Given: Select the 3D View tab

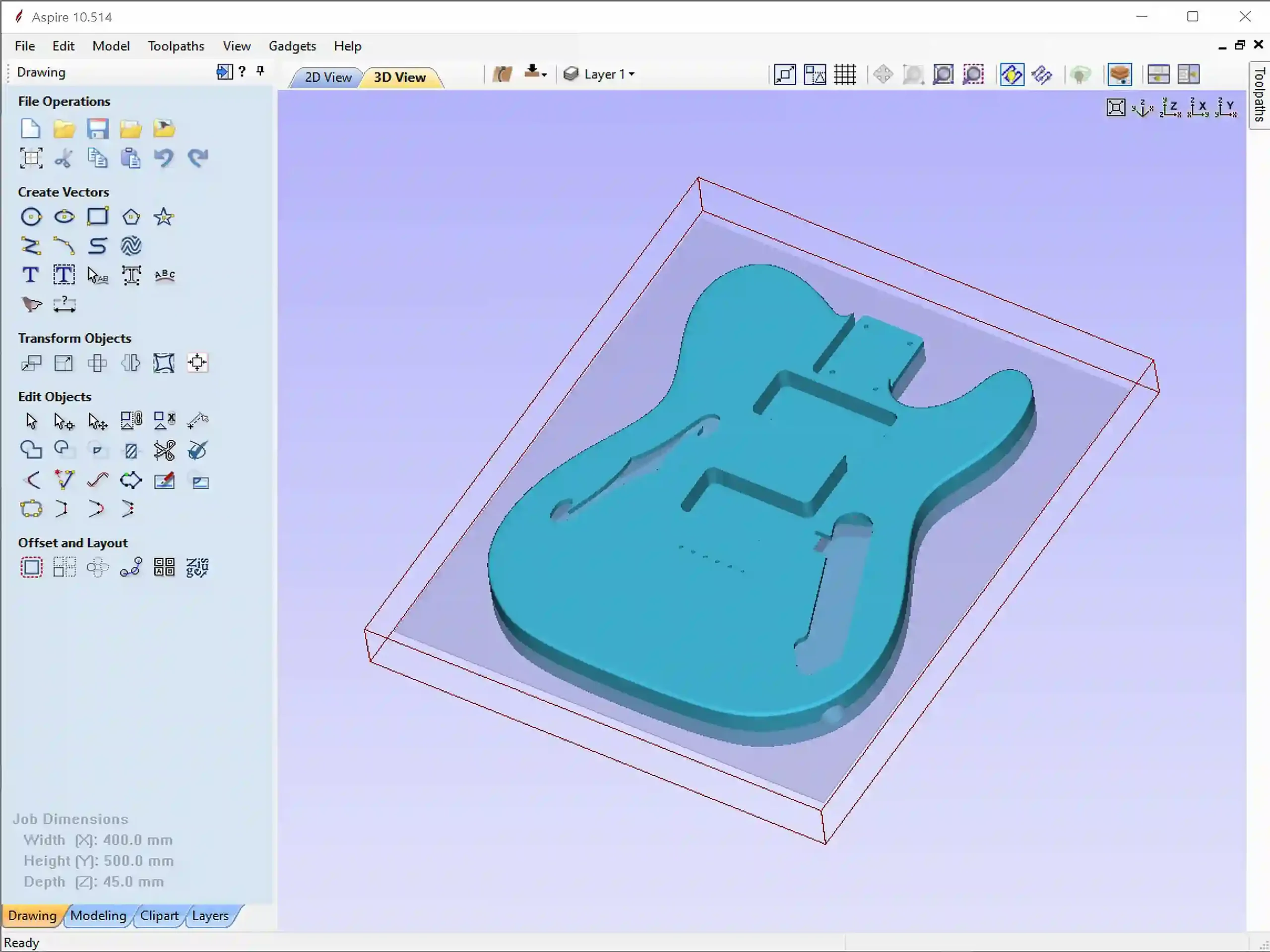Looking at the screenshot, I should click(400, 77).
